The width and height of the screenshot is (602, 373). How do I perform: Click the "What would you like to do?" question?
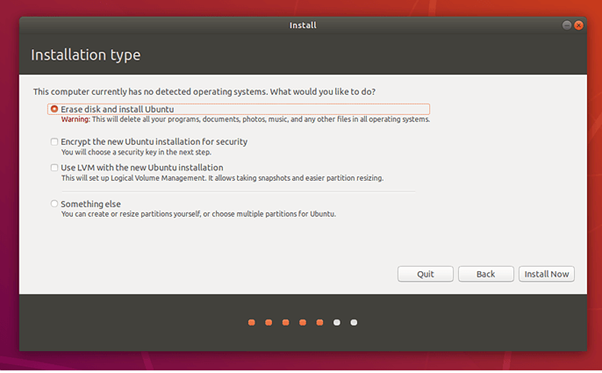pos(322,92)
